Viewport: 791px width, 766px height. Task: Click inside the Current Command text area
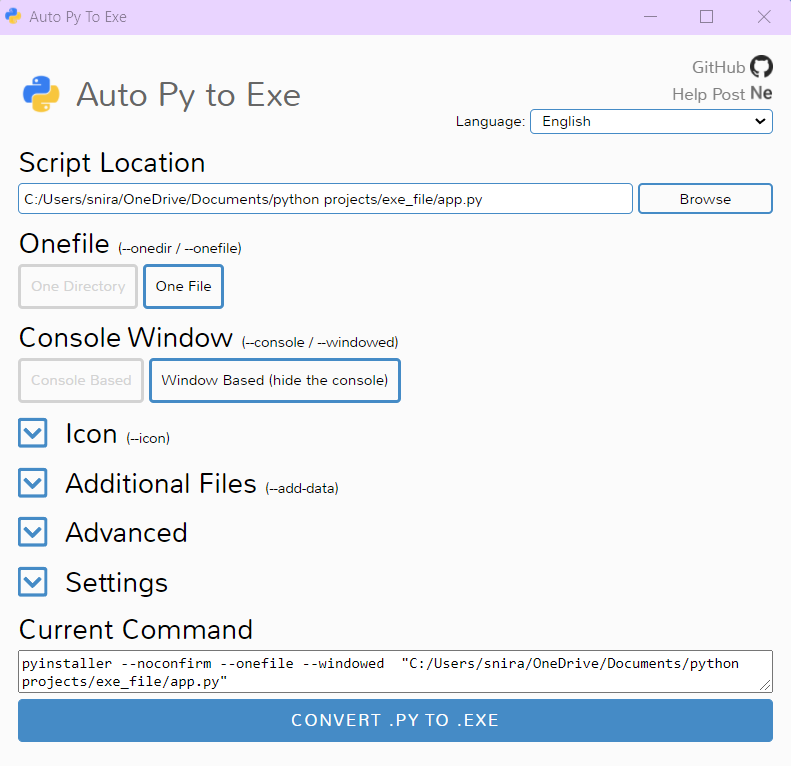point(396,672)
